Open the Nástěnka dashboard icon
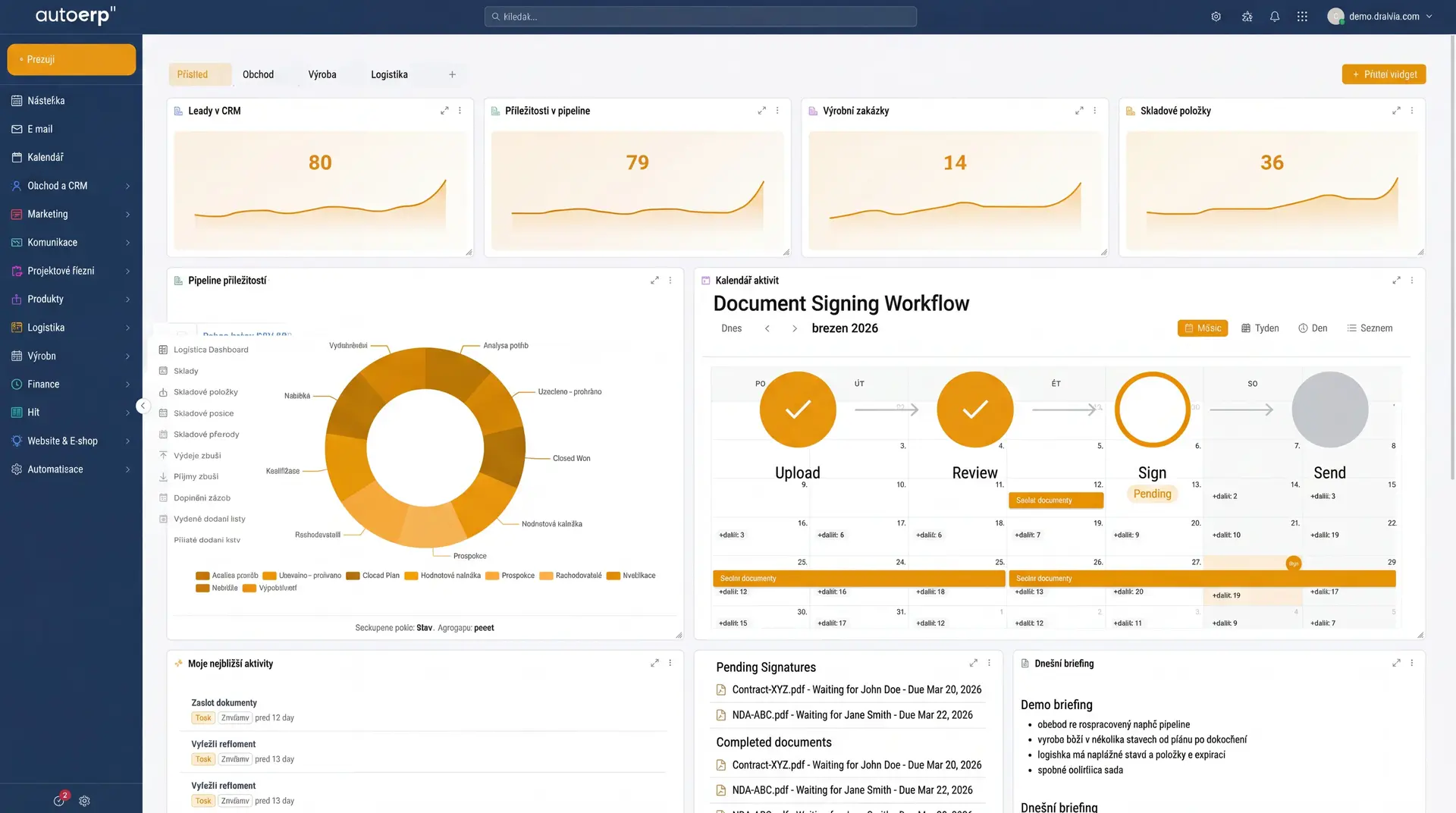 17,100
